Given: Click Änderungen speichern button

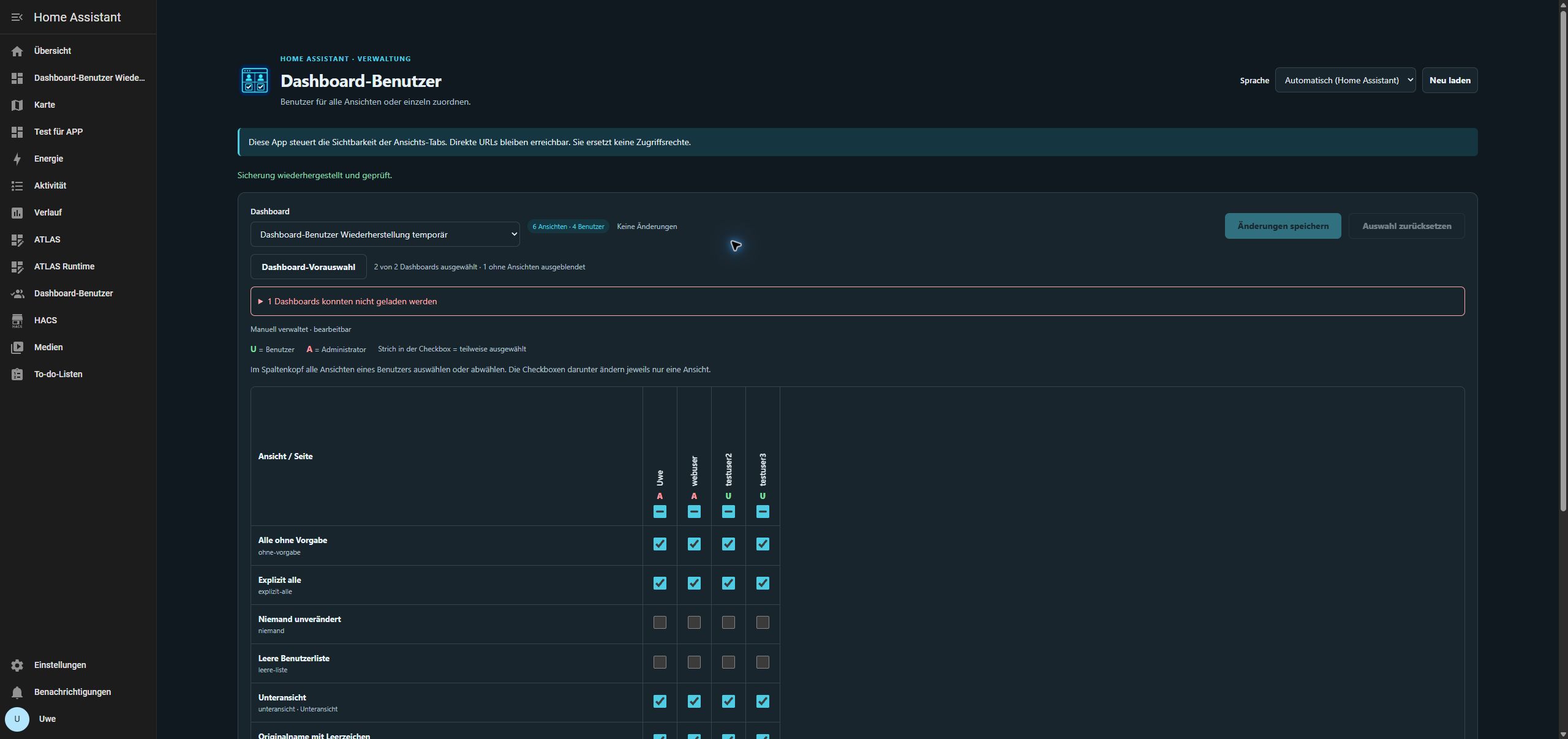Looking at the screenshot, I should point(1283,226).
